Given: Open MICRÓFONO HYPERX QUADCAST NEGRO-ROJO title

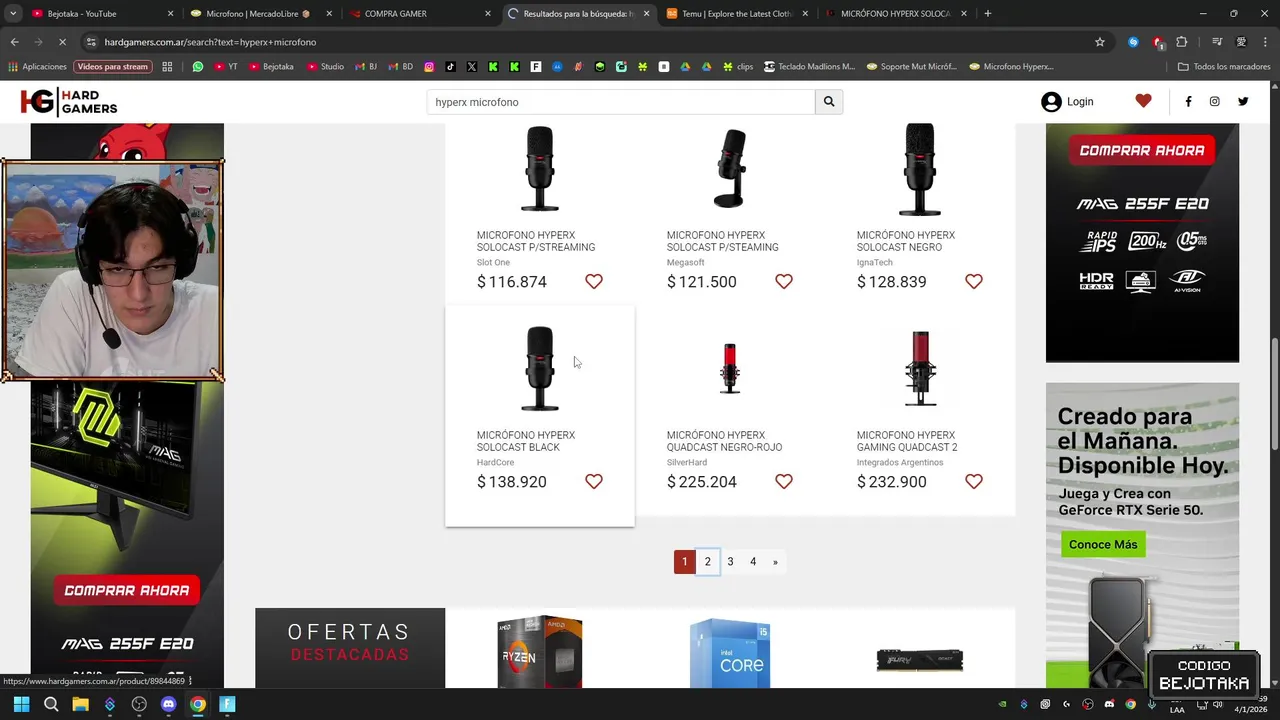Looking at the screenshot, I should coord(724,441).
